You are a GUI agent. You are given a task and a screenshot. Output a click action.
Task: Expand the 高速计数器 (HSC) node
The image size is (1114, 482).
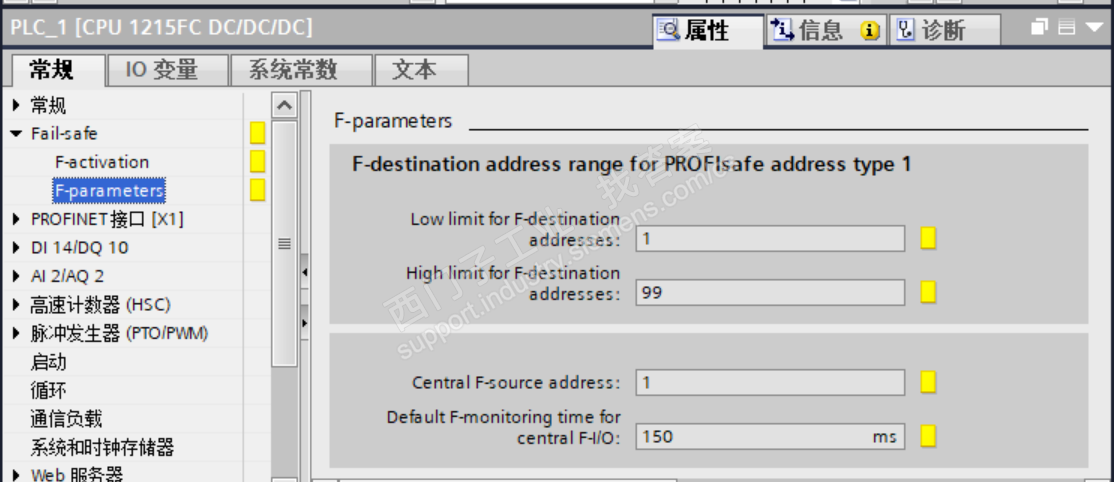pyautogui.click(x=17, y=304)
